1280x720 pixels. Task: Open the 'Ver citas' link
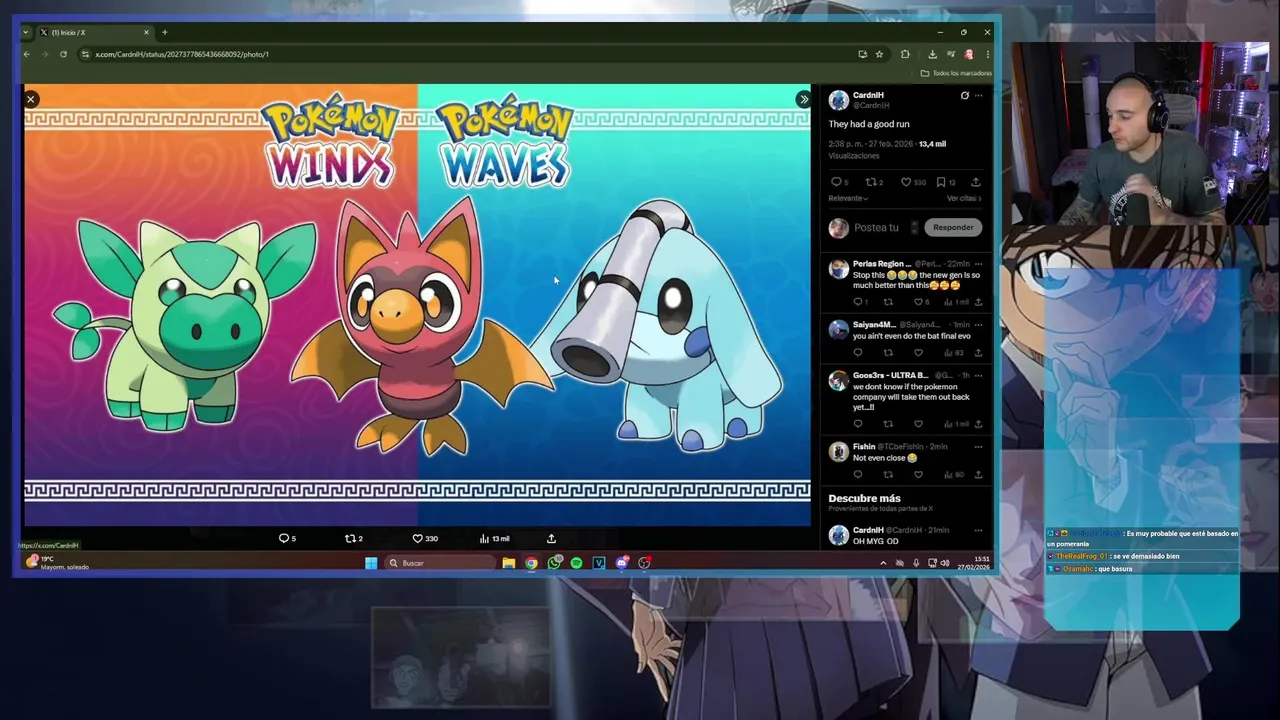tap(964, 198)
